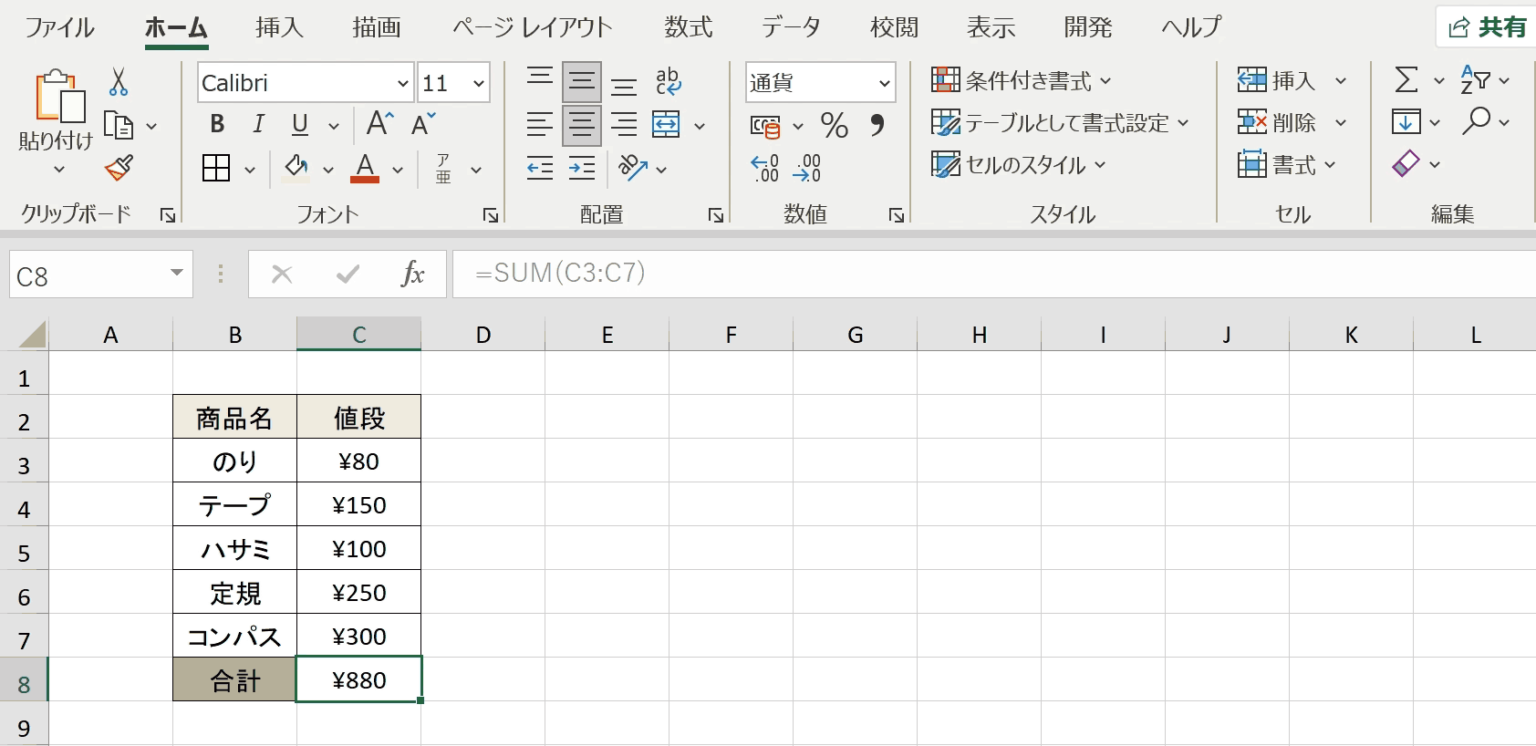Click inside the formula bar
Image resolution: width=1536 pixels, height=746 pixels.
point(700,273)
